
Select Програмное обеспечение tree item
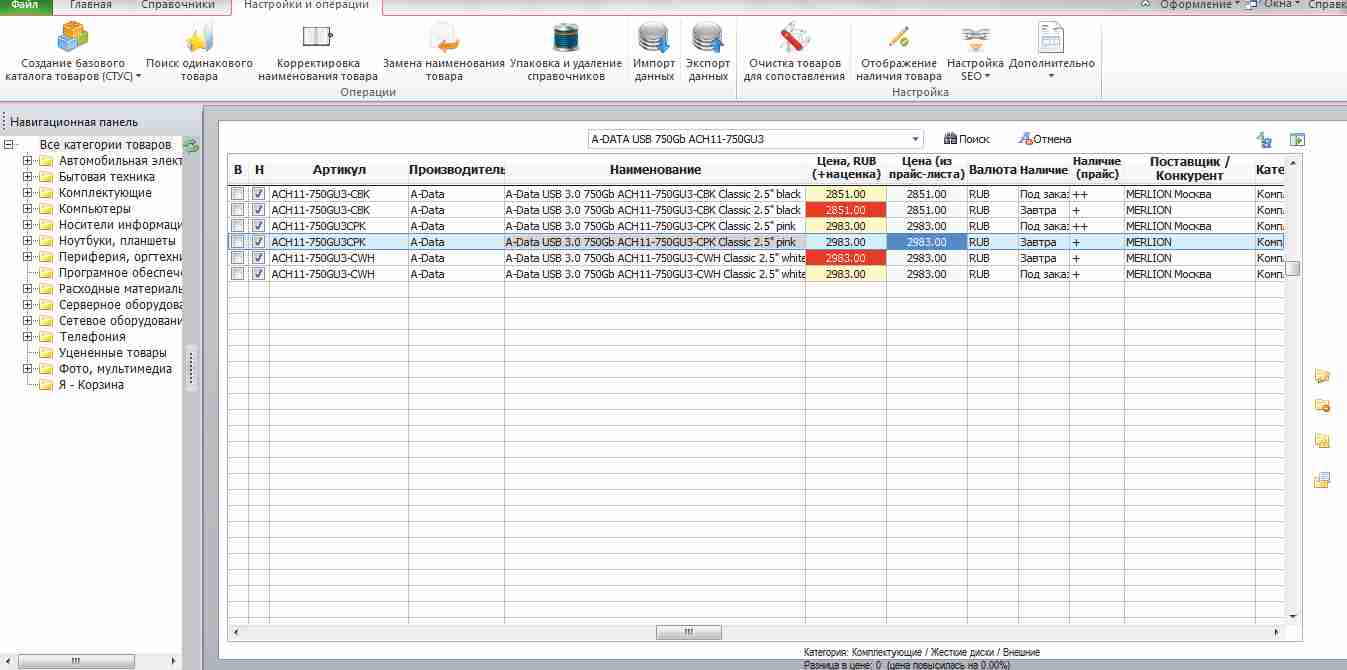coord(120,273)
